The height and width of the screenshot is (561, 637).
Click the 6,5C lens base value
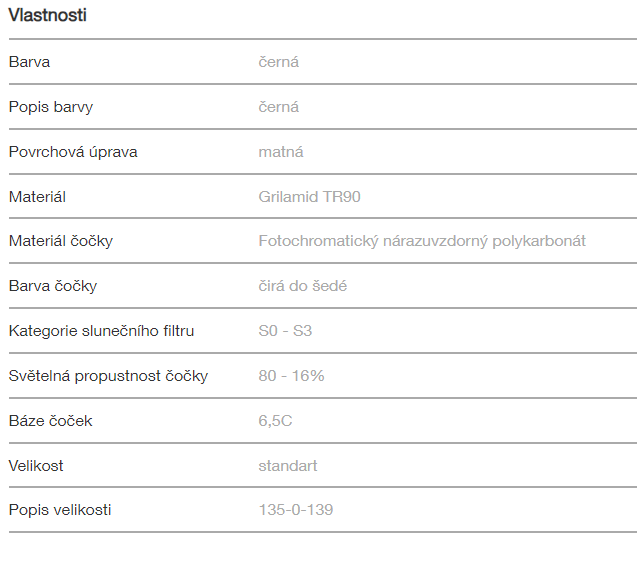(x=275, y=421)
